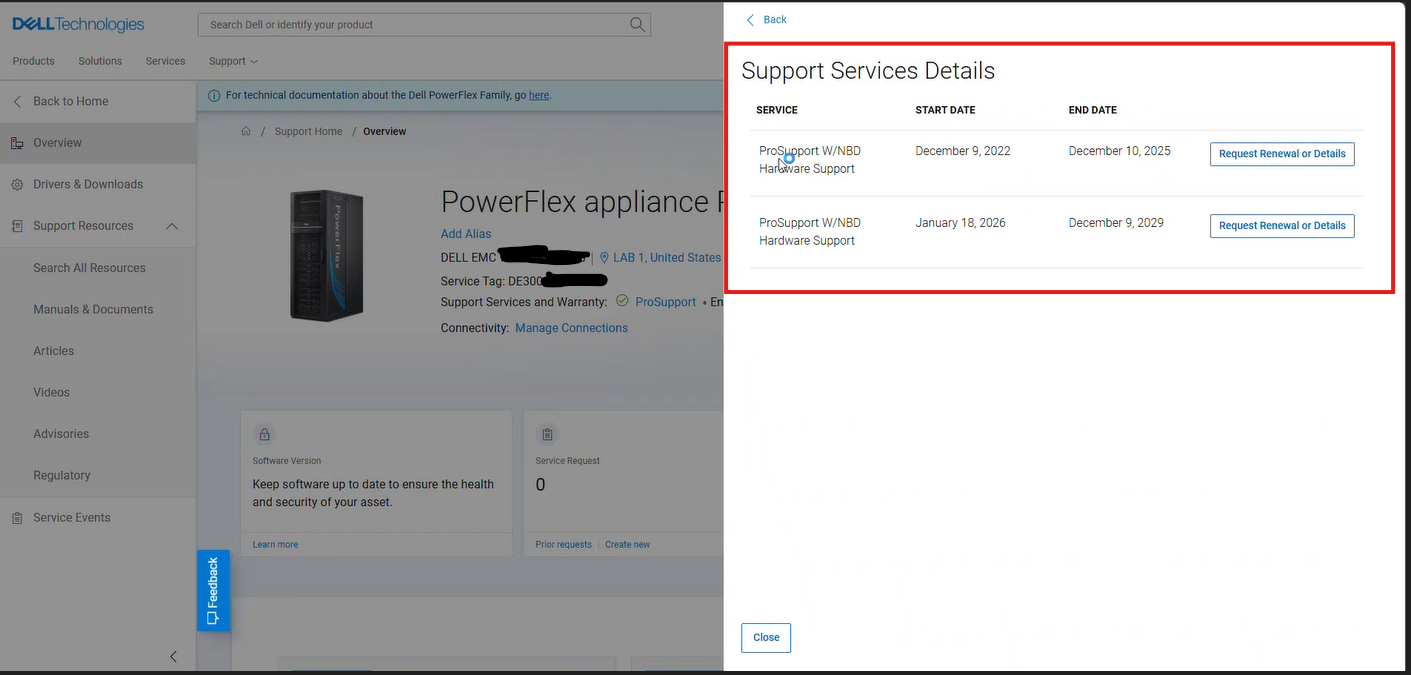Image resolution: width=1411 pixels, height=675 pixels.
Task: Open Search All Resources
Action: point(89,268)
